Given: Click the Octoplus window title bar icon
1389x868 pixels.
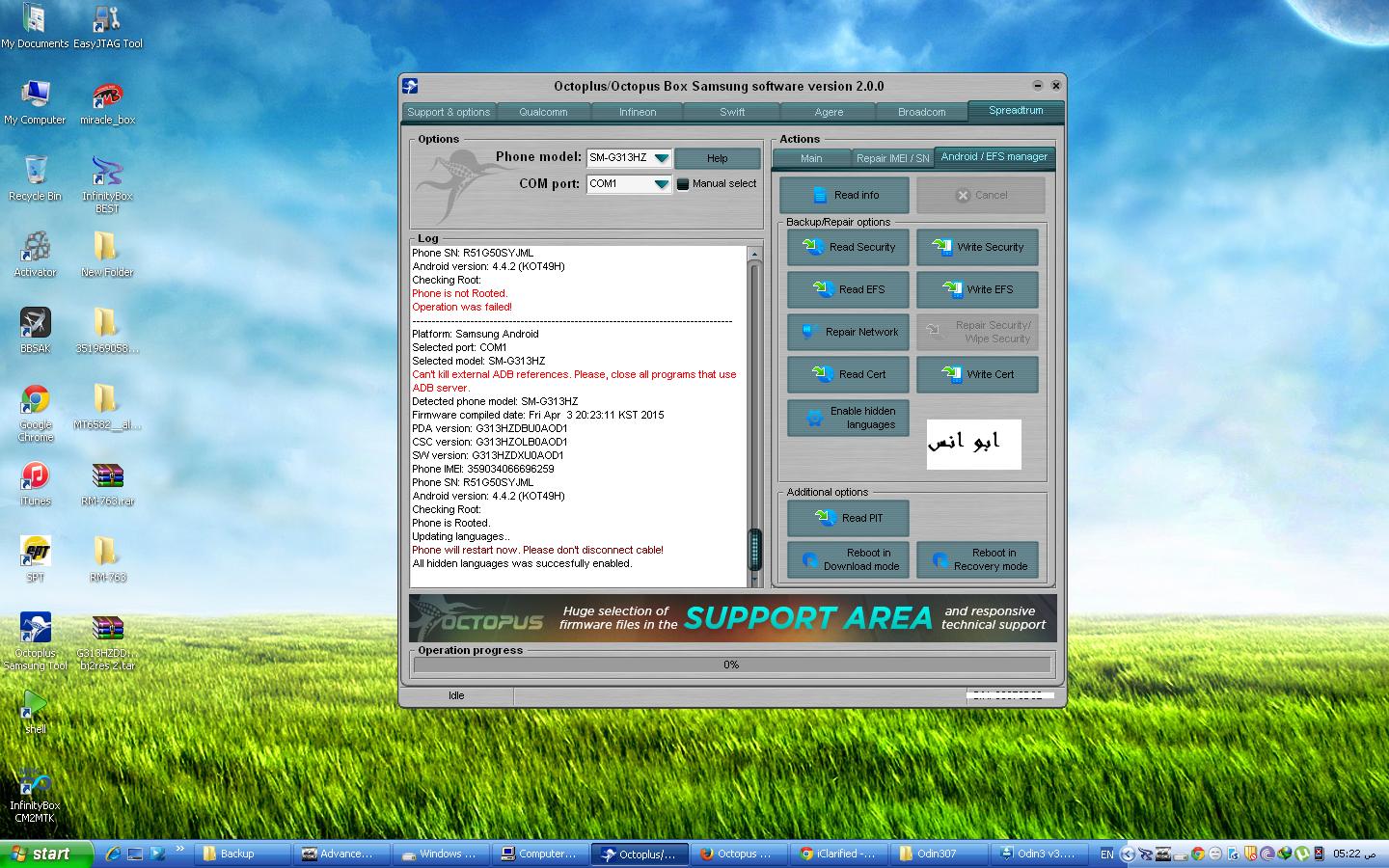Looking at the screenshot, I should (410, 86).
